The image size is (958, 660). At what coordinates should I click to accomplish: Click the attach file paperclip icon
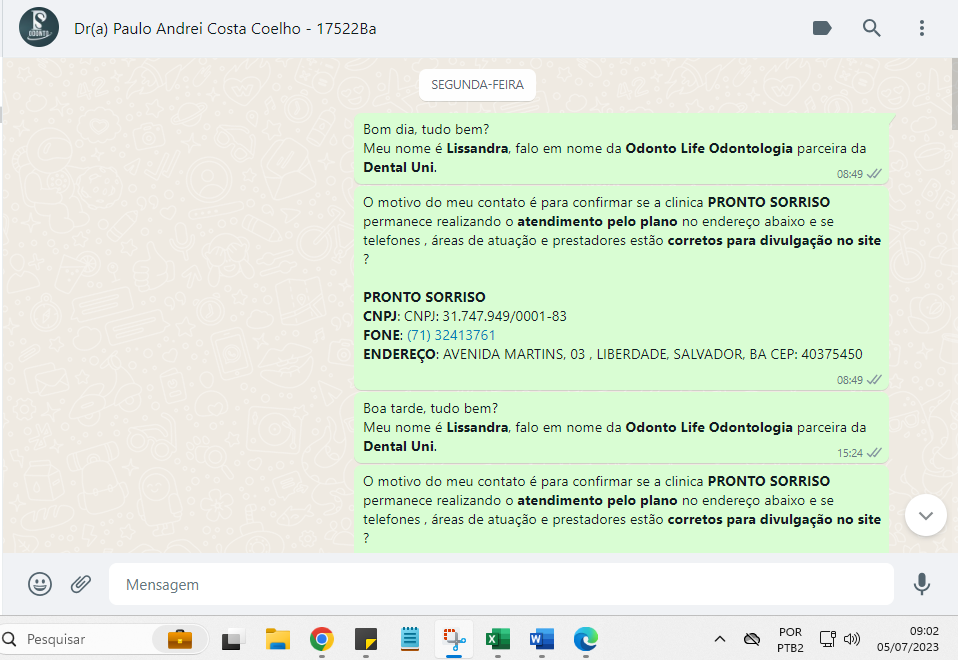81,584
